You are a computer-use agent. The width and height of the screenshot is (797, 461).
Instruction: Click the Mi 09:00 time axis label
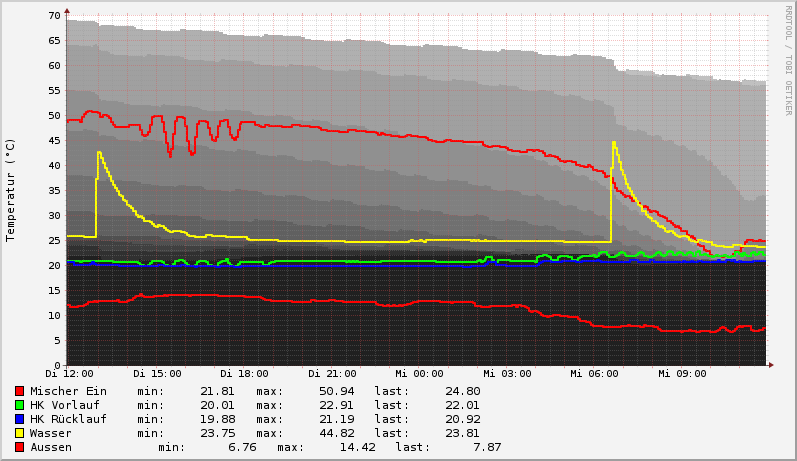(682, 374)
